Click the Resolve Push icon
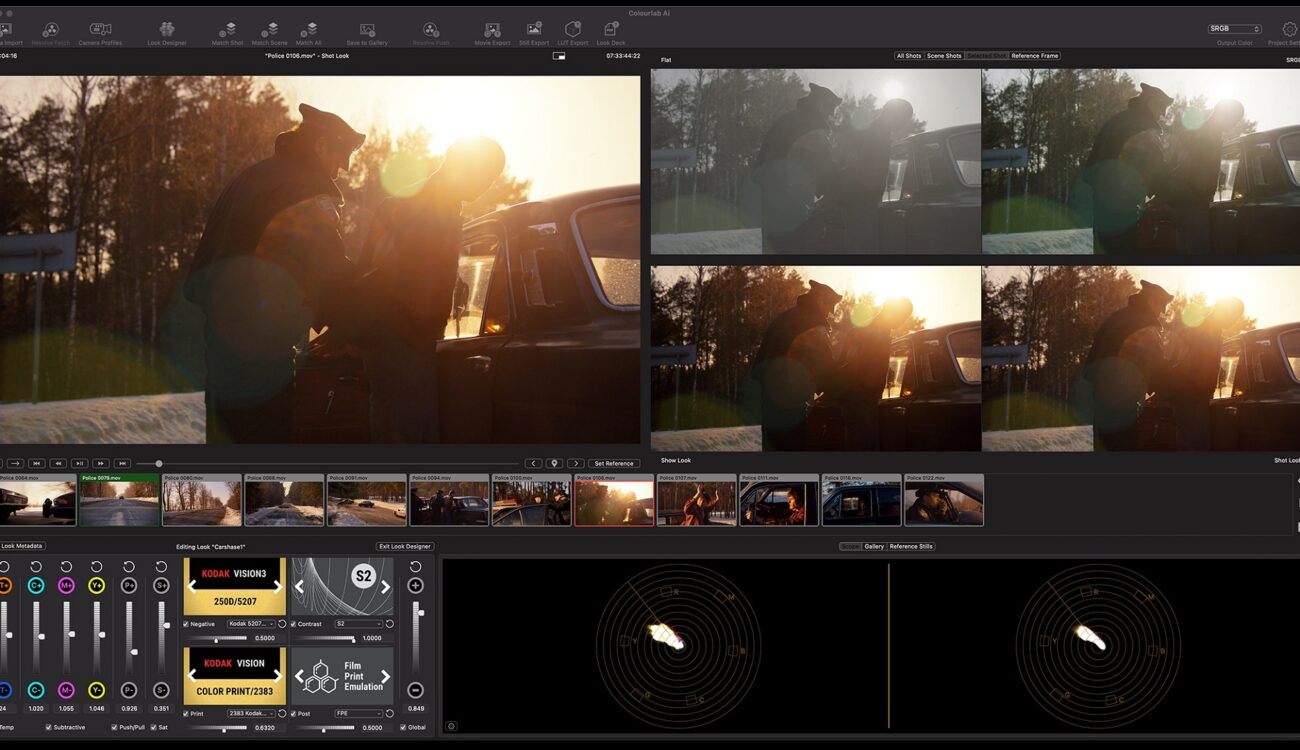Viewport: 1300px width, 750px height. [x=431, y=30]
